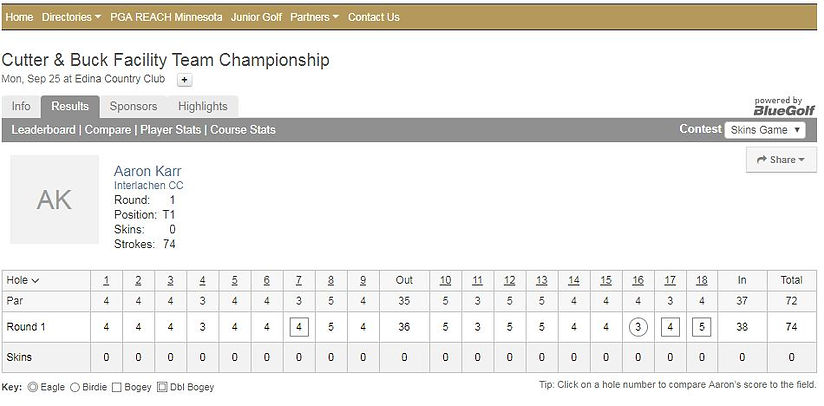Click the plus icon next to the event date
The width and height of the screenshot is (824, 406).
[184, 80]
